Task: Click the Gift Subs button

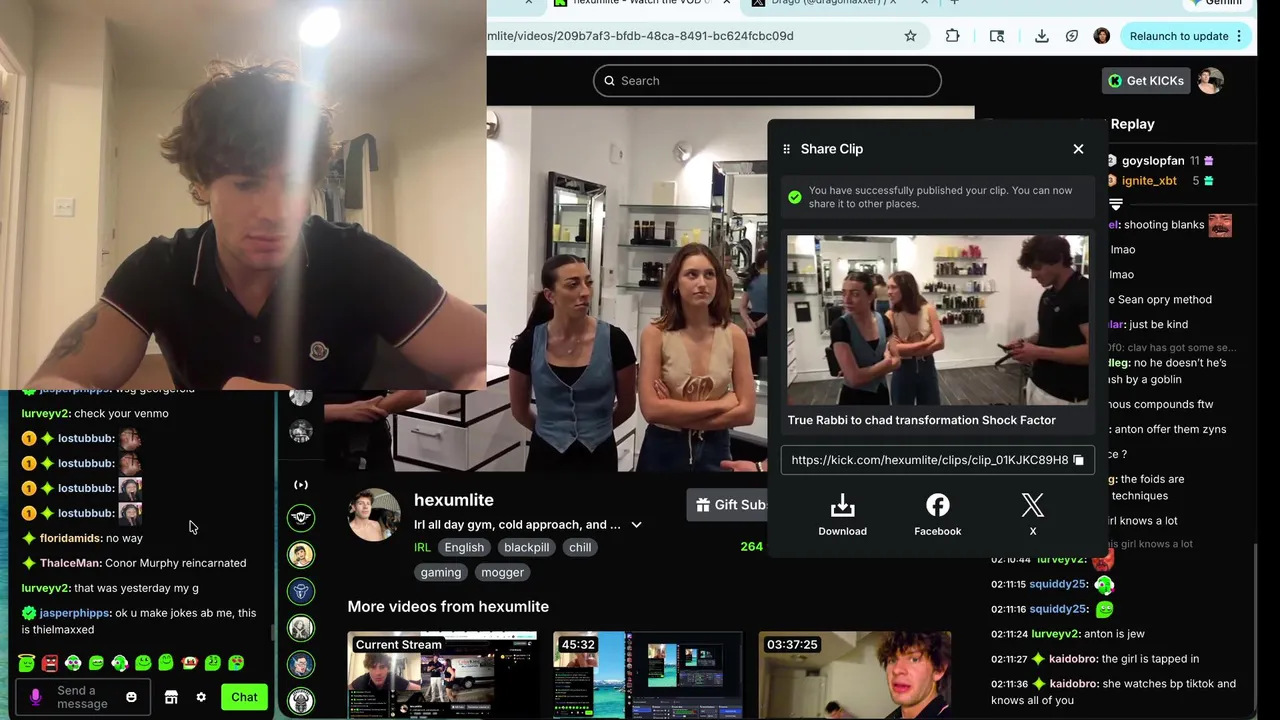Action: pos(730,505)
